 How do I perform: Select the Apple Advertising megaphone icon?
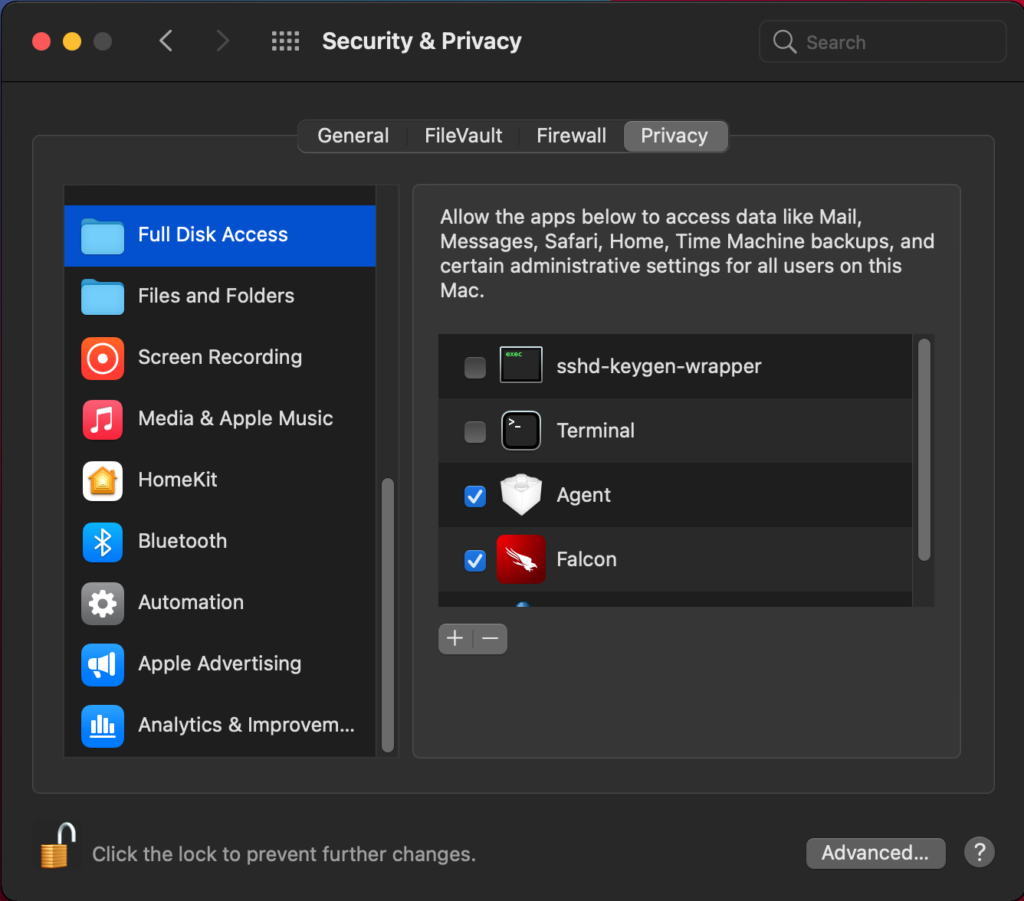102,664
